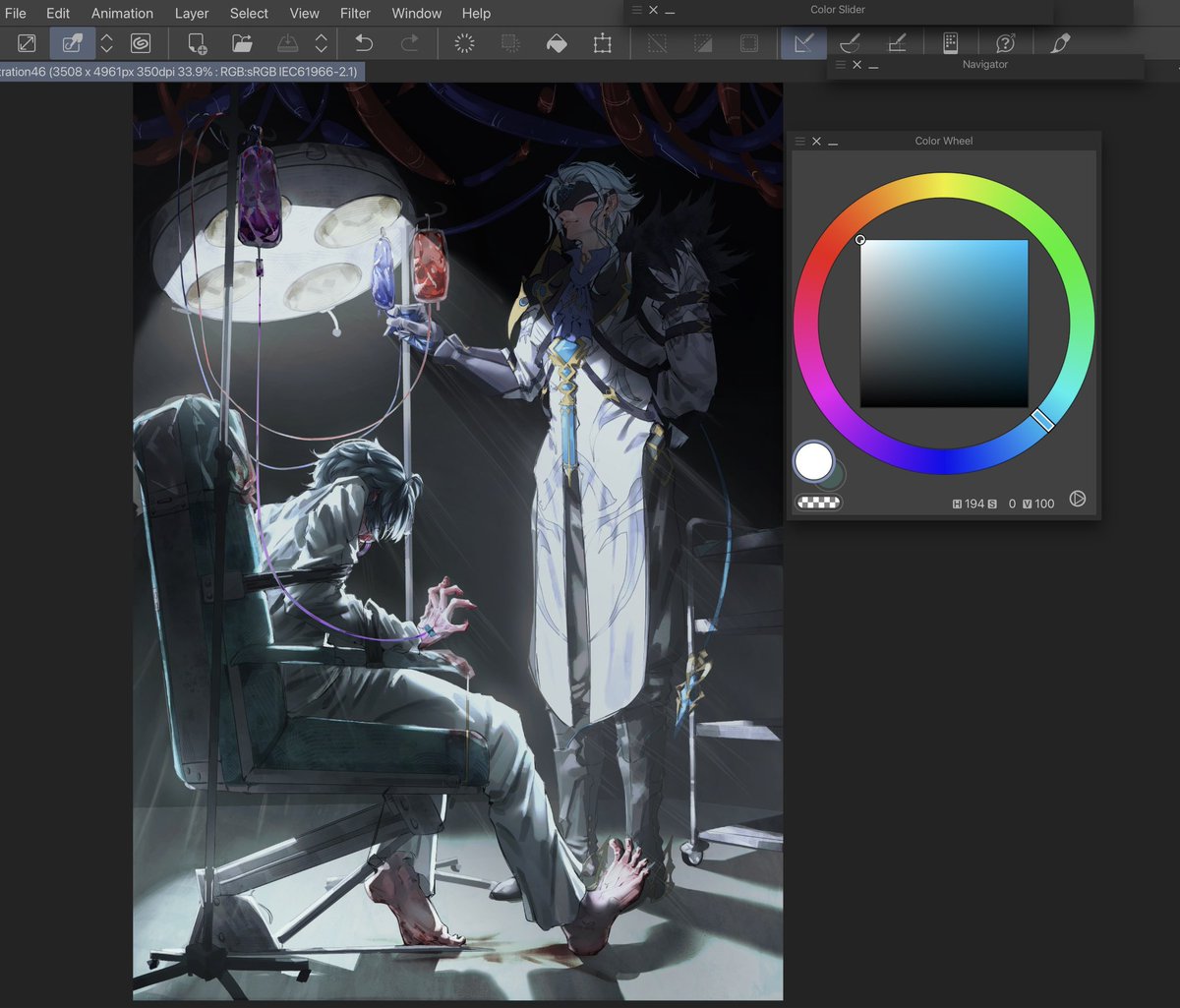
Task: Open the Edit menu
Action: tap(58, 14)
